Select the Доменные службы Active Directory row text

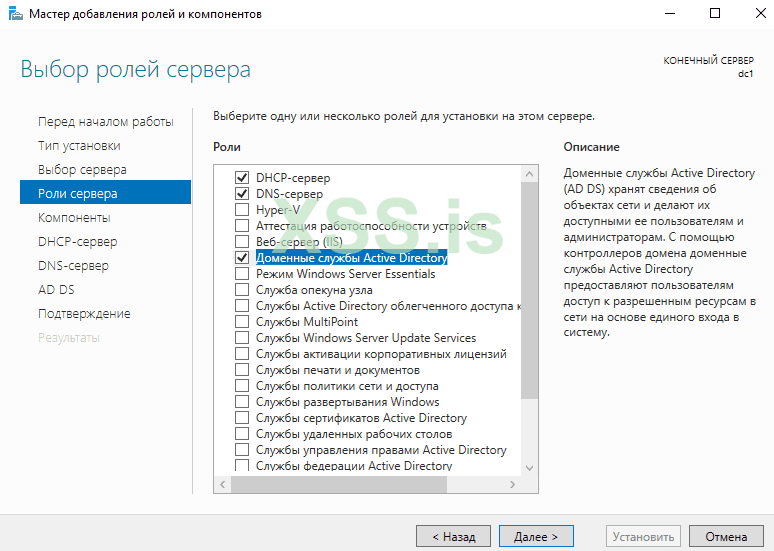point(351,258)
